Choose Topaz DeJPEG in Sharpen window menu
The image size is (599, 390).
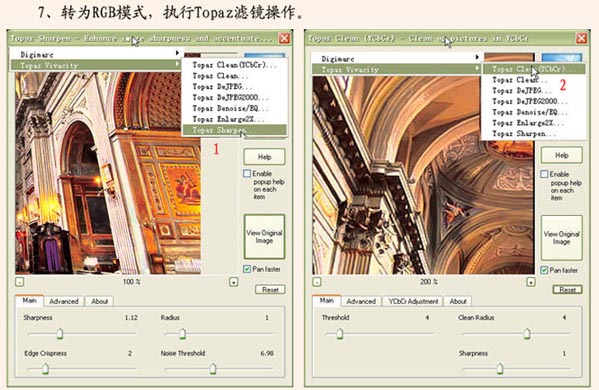click(234, 87)
